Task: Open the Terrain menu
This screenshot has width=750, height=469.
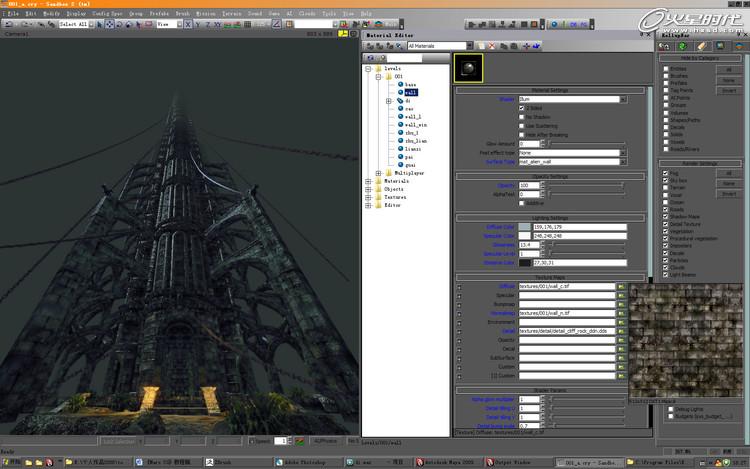Action: (x=230, y=14)
